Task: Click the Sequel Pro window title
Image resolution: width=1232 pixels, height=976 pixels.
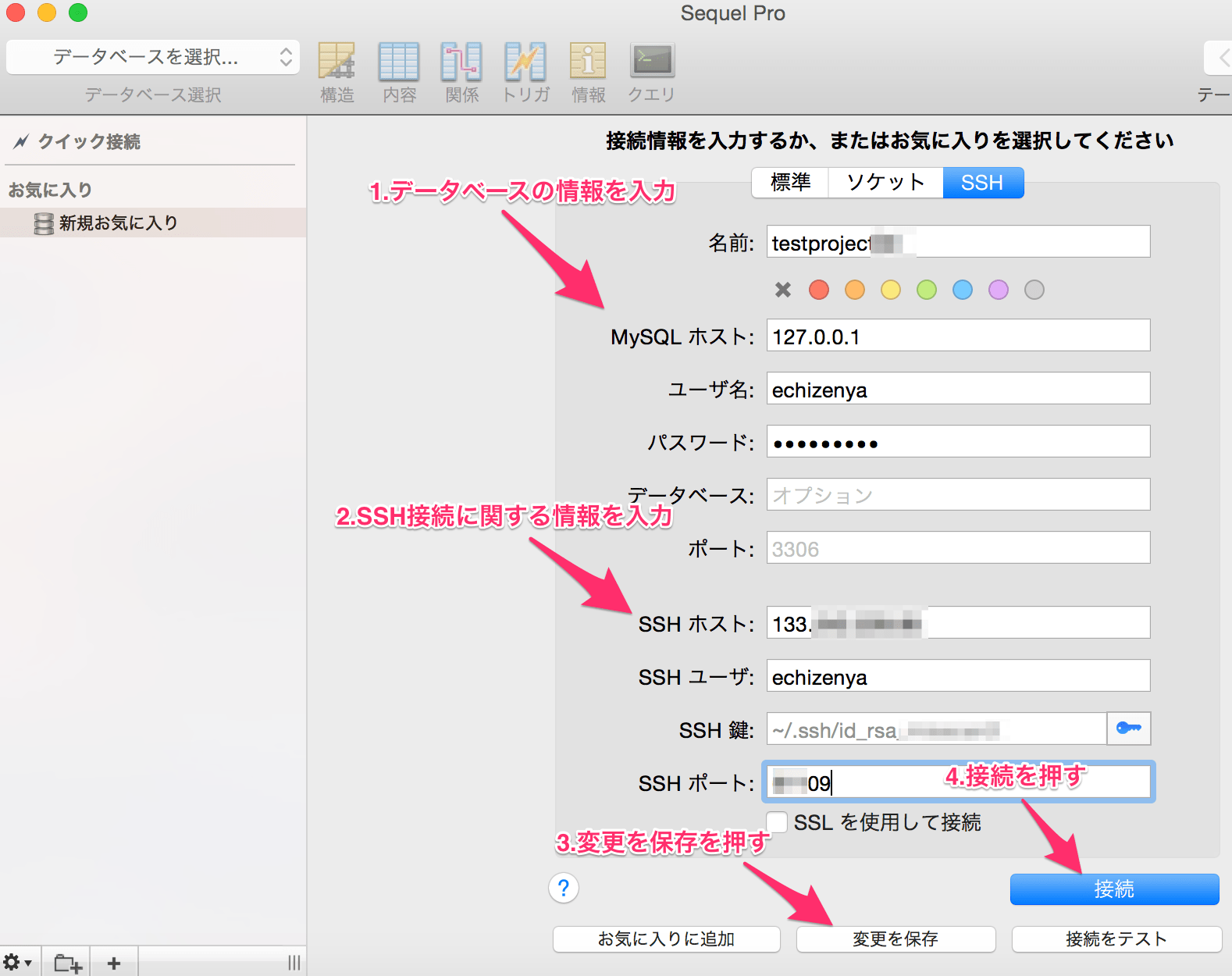Action: (x=732, y=13)
